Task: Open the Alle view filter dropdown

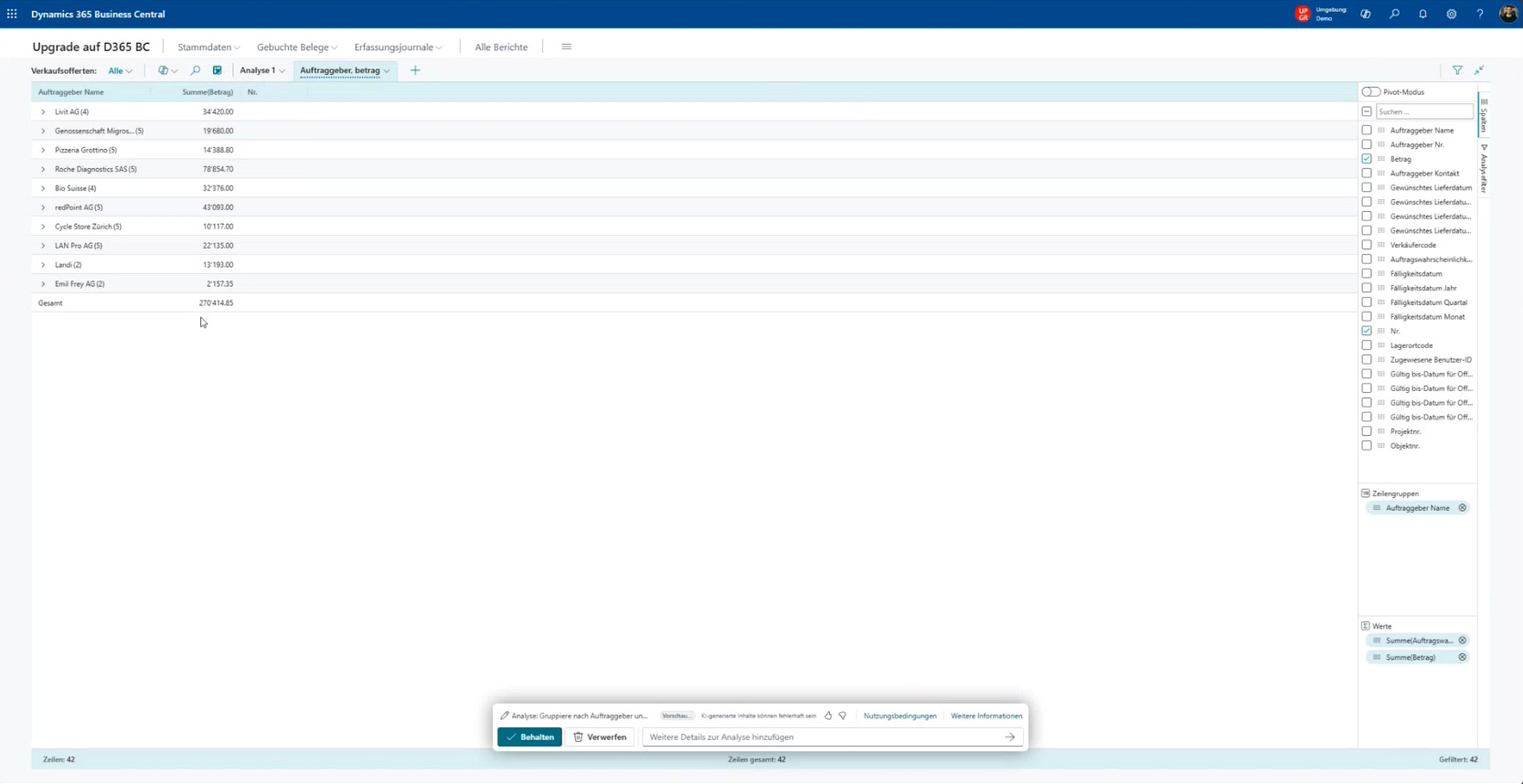Action: click(120, 70)
